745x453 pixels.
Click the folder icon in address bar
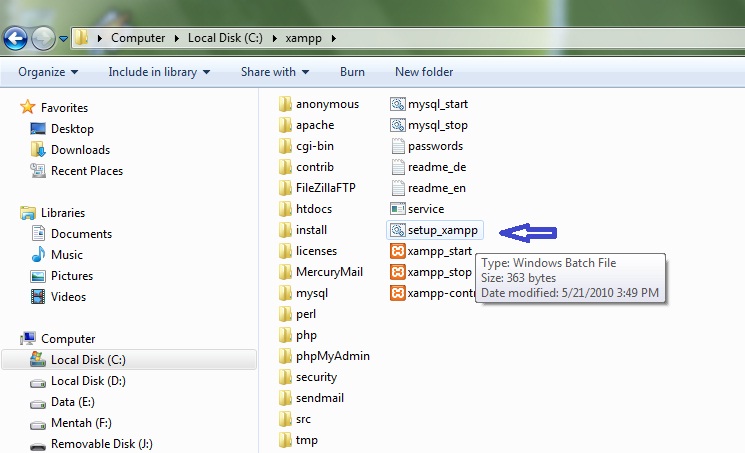pos(82,38)
